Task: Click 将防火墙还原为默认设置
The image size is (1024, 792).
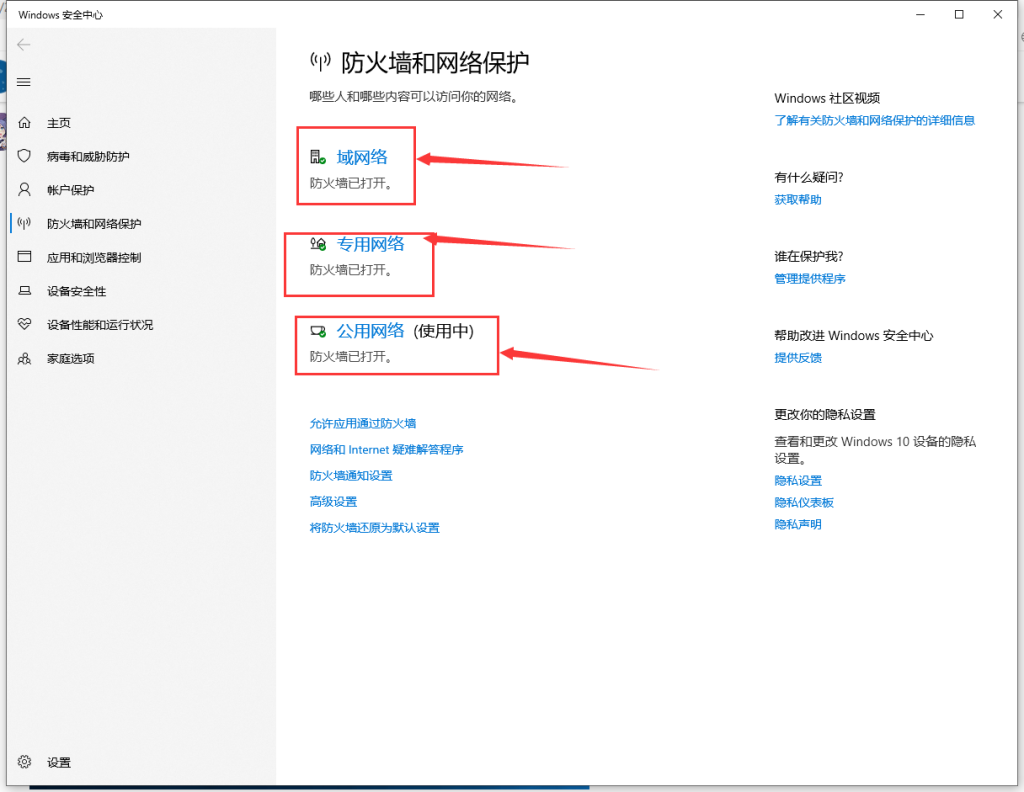Action: [x=374, y=527]
